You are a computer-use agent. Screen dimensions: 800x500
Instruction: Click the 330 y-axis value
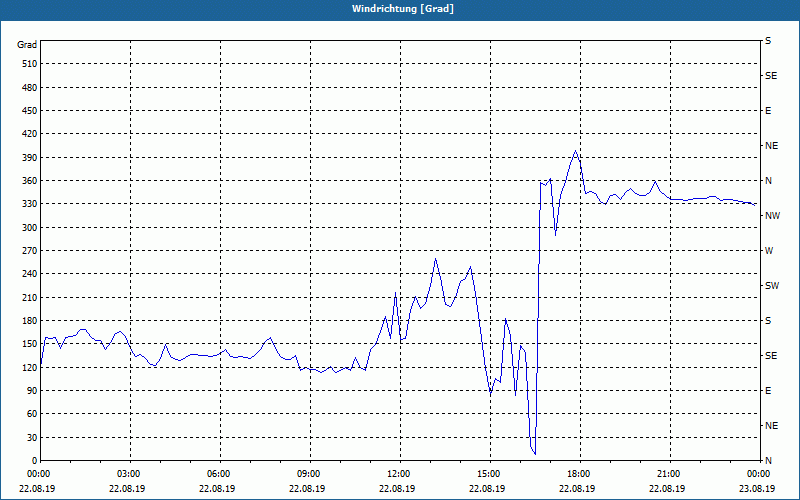pos(30,204)
